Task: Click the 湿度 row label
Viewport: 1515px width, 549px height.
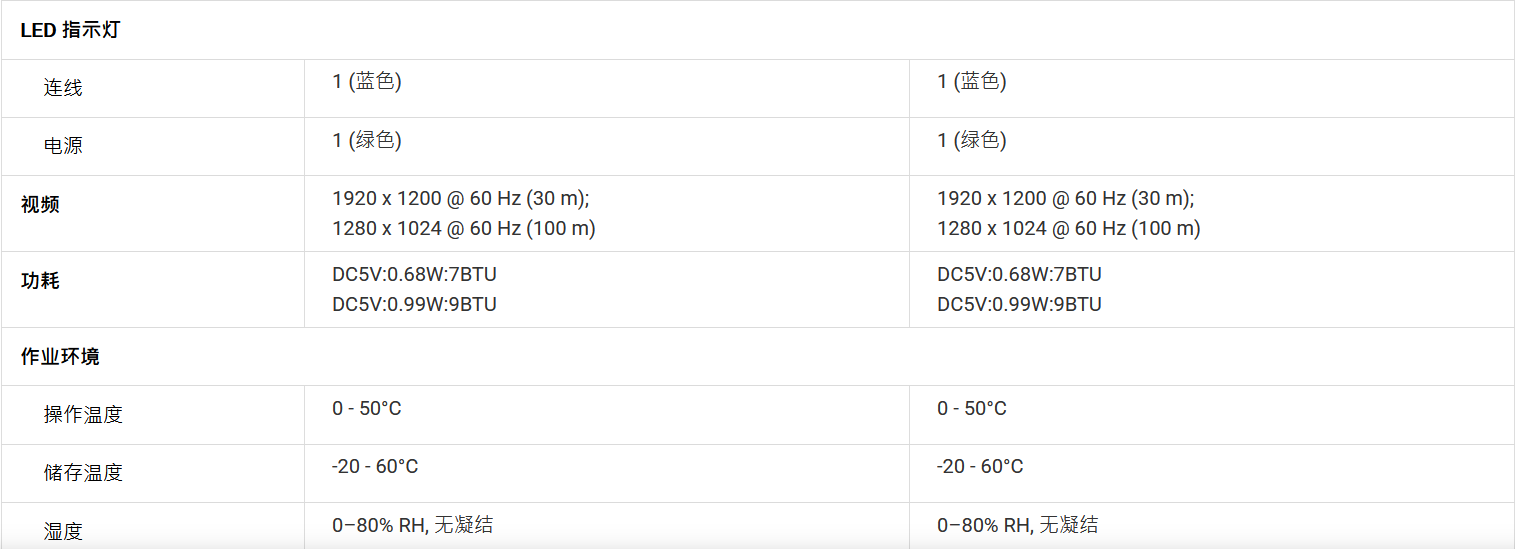Action: (x=63, y=531)
